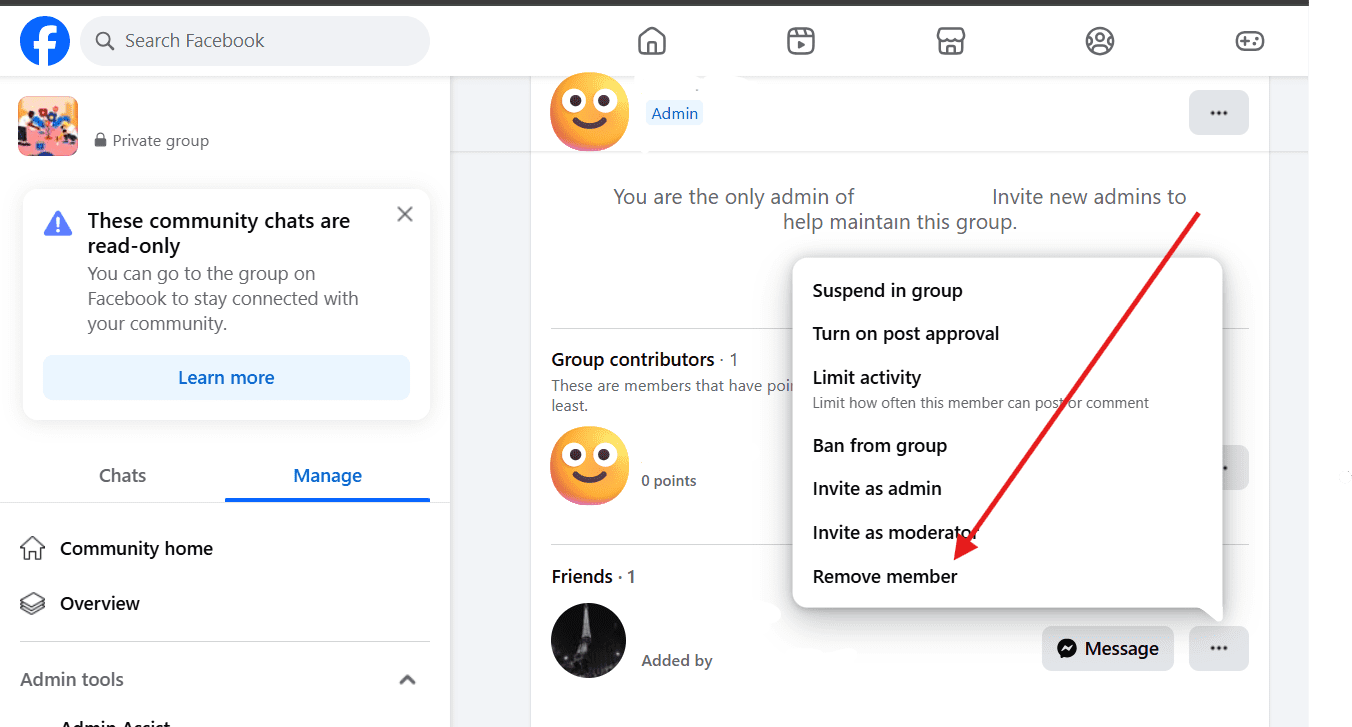Open the Facebook home feed
The image size is (1352, 727).
651,41
